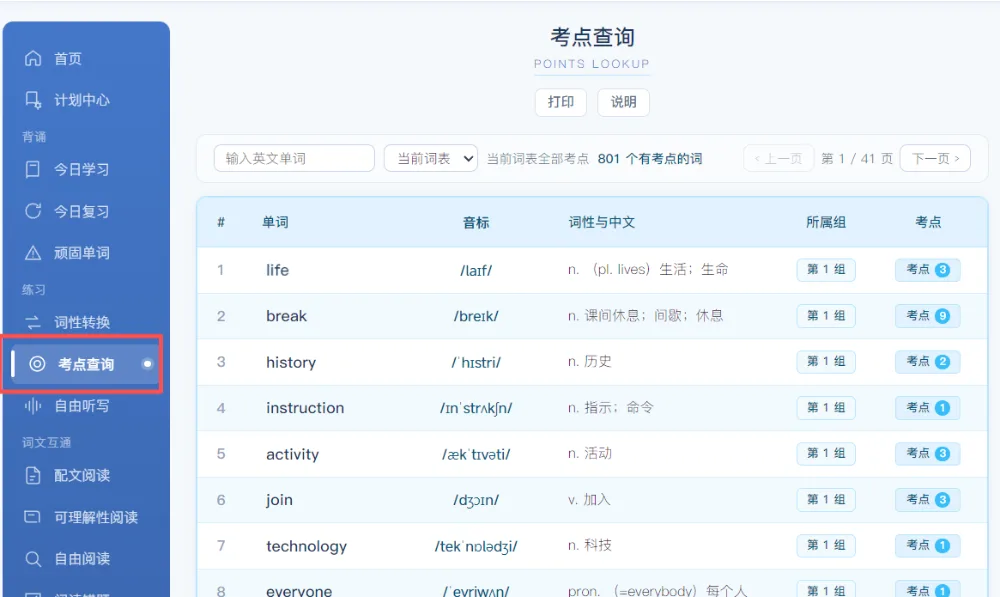
Task: Open 考点 9 badge for break
Action: click(x=927, y=316)
